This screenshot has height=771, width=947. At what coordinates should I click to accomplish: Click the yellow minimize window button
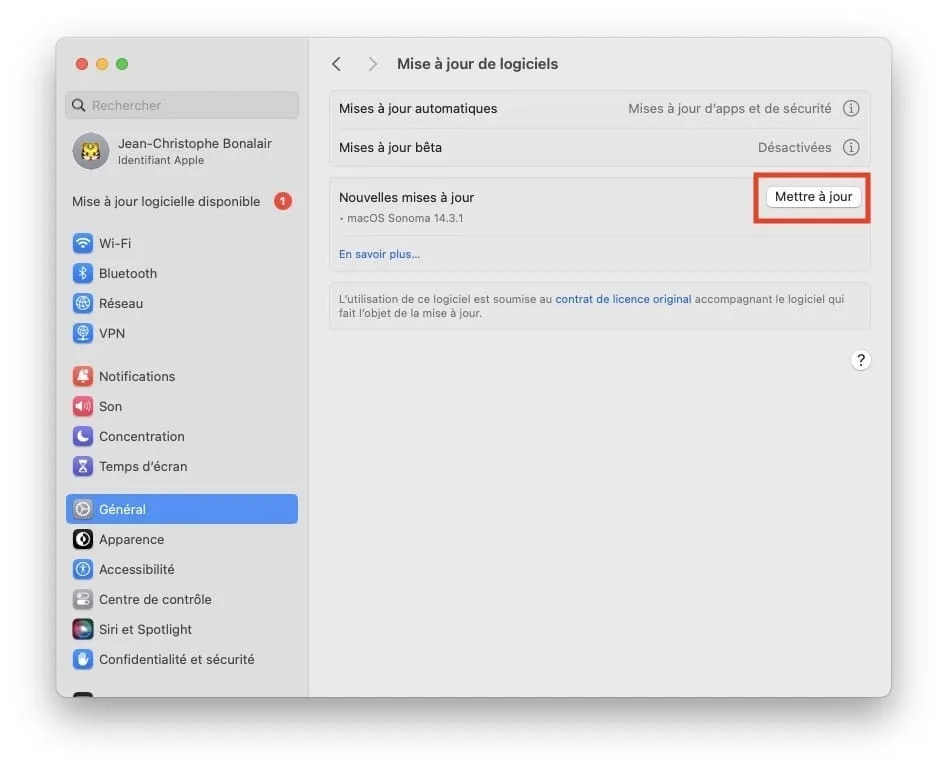102,64
